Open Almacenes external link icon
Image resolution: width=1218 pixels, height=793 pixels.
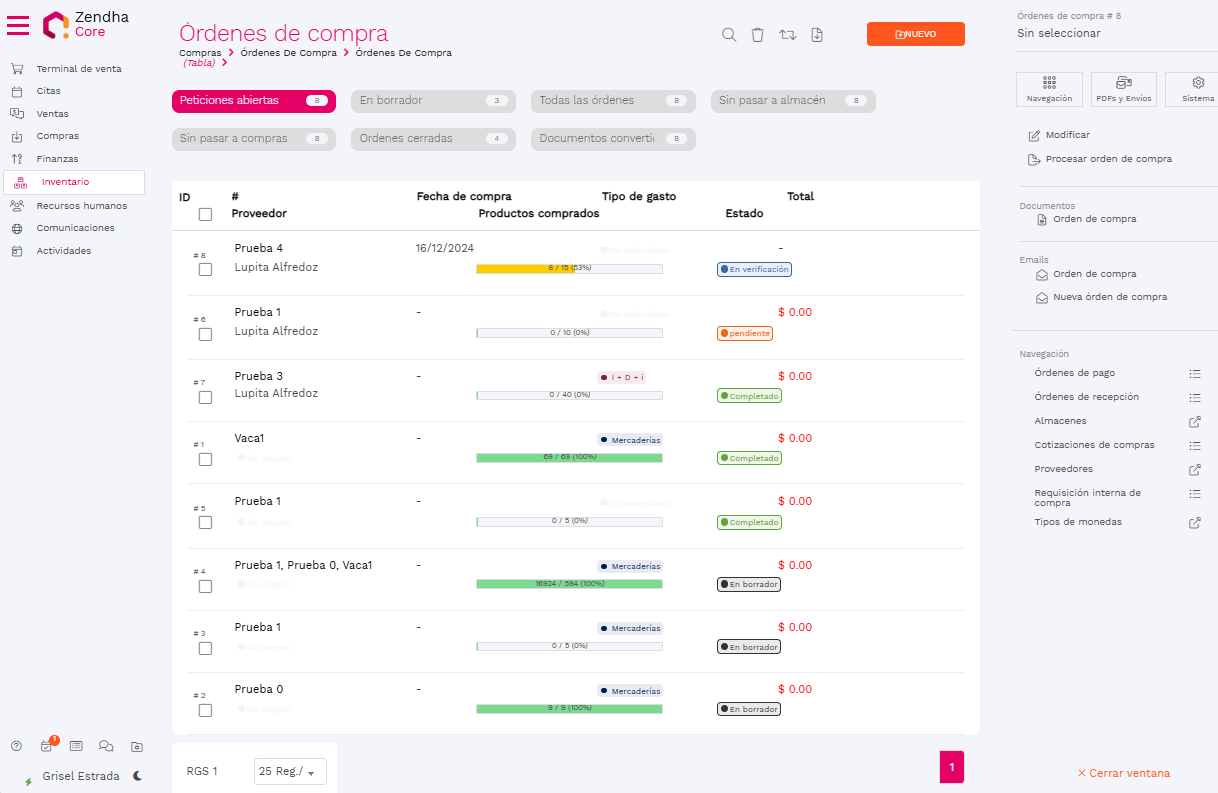tap(1194, 422)
